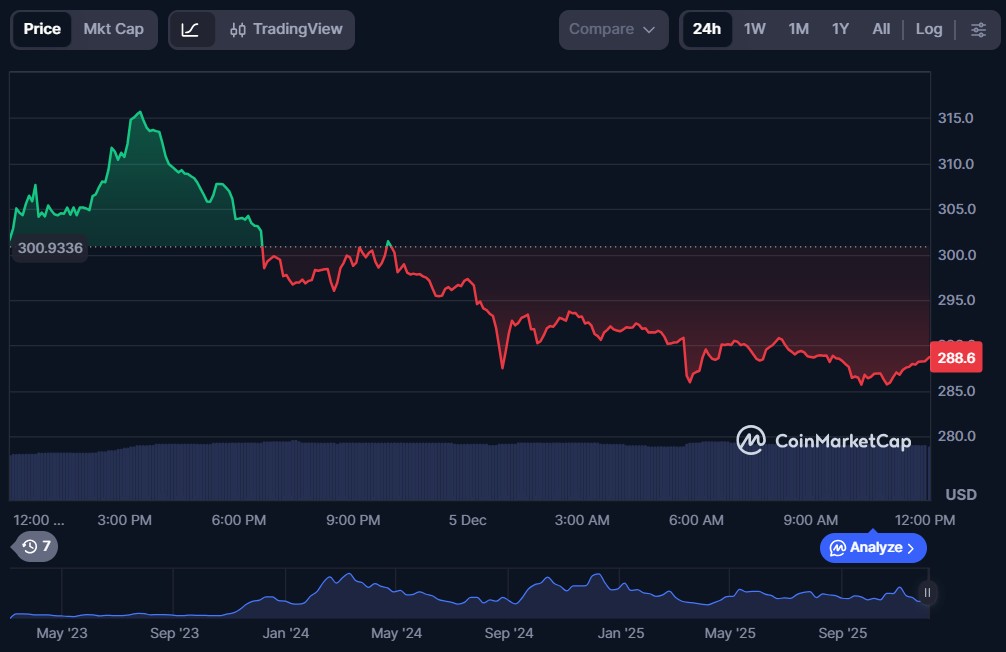The height and width of the screenshot is (652, 1006).
Task: Click the Analyze button
Action: [x=873, y=548]
